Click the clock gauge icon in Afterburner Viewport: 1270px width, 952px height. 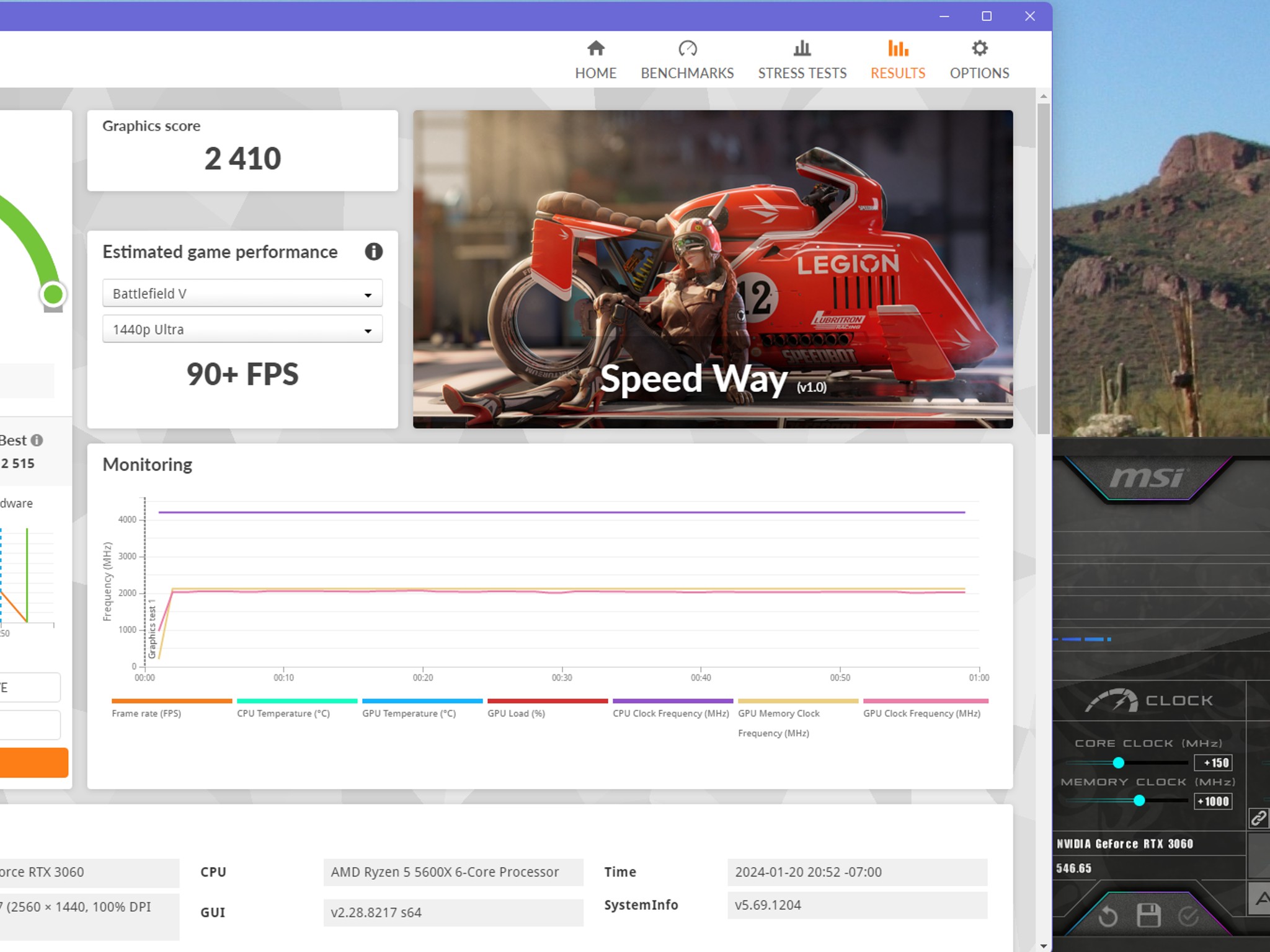[x=1111, y=700]
